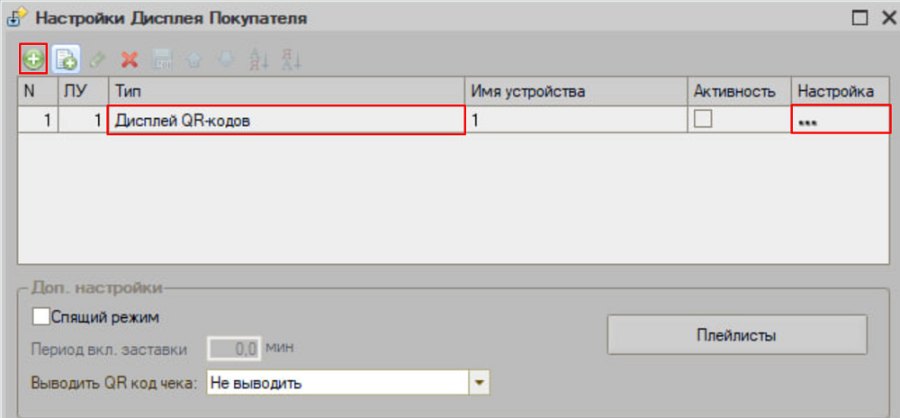Viewport: 900px width, 418px height.
Task: Move row up with up-arrow icon
Action: (x=194, y=59)
